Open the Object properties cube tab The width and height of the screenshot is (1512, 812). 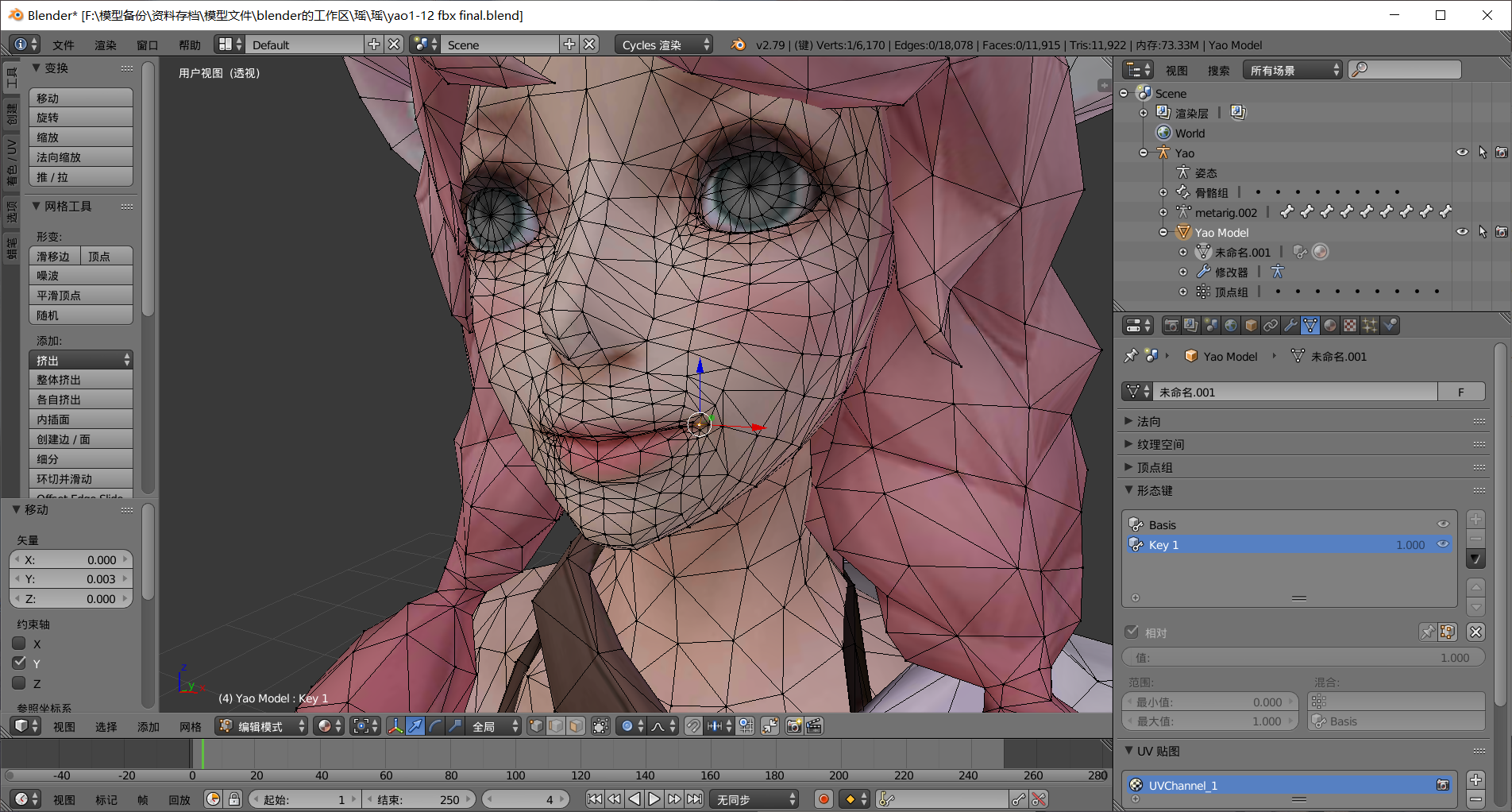(x=1251, y=326)
